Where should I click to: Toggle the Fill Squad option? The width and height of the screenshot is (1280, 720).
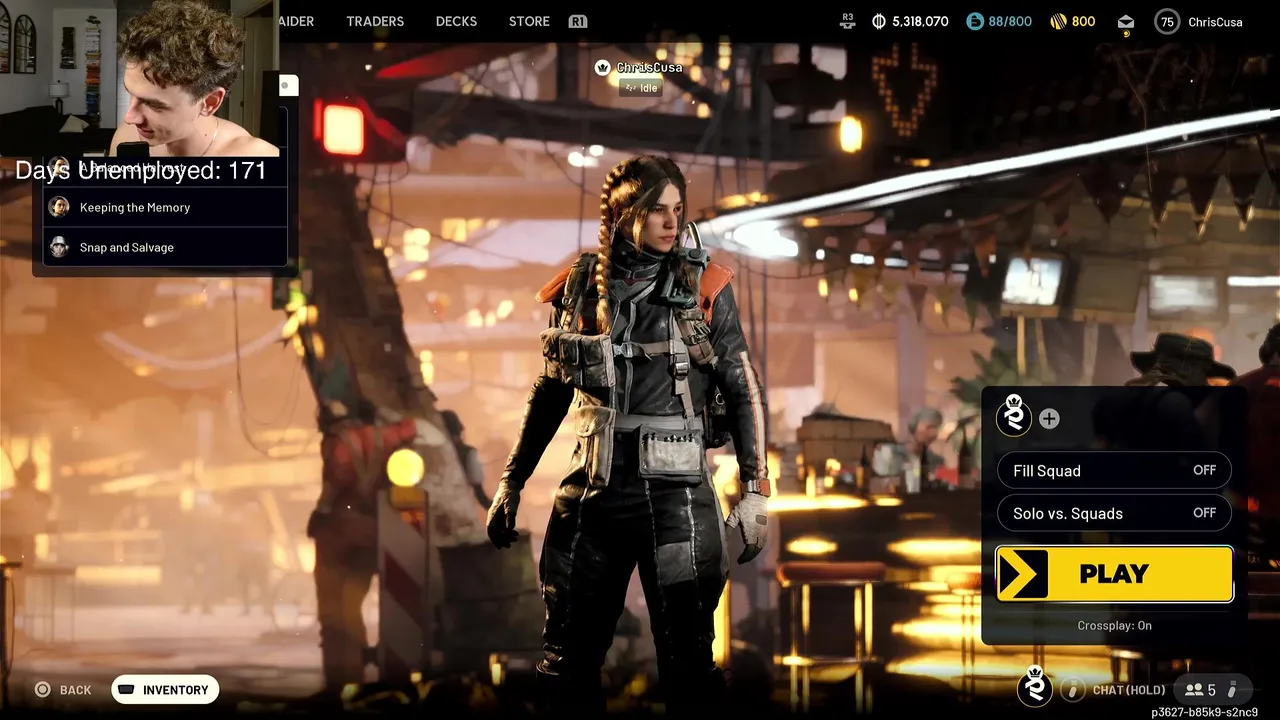(x=1114, y=471)
